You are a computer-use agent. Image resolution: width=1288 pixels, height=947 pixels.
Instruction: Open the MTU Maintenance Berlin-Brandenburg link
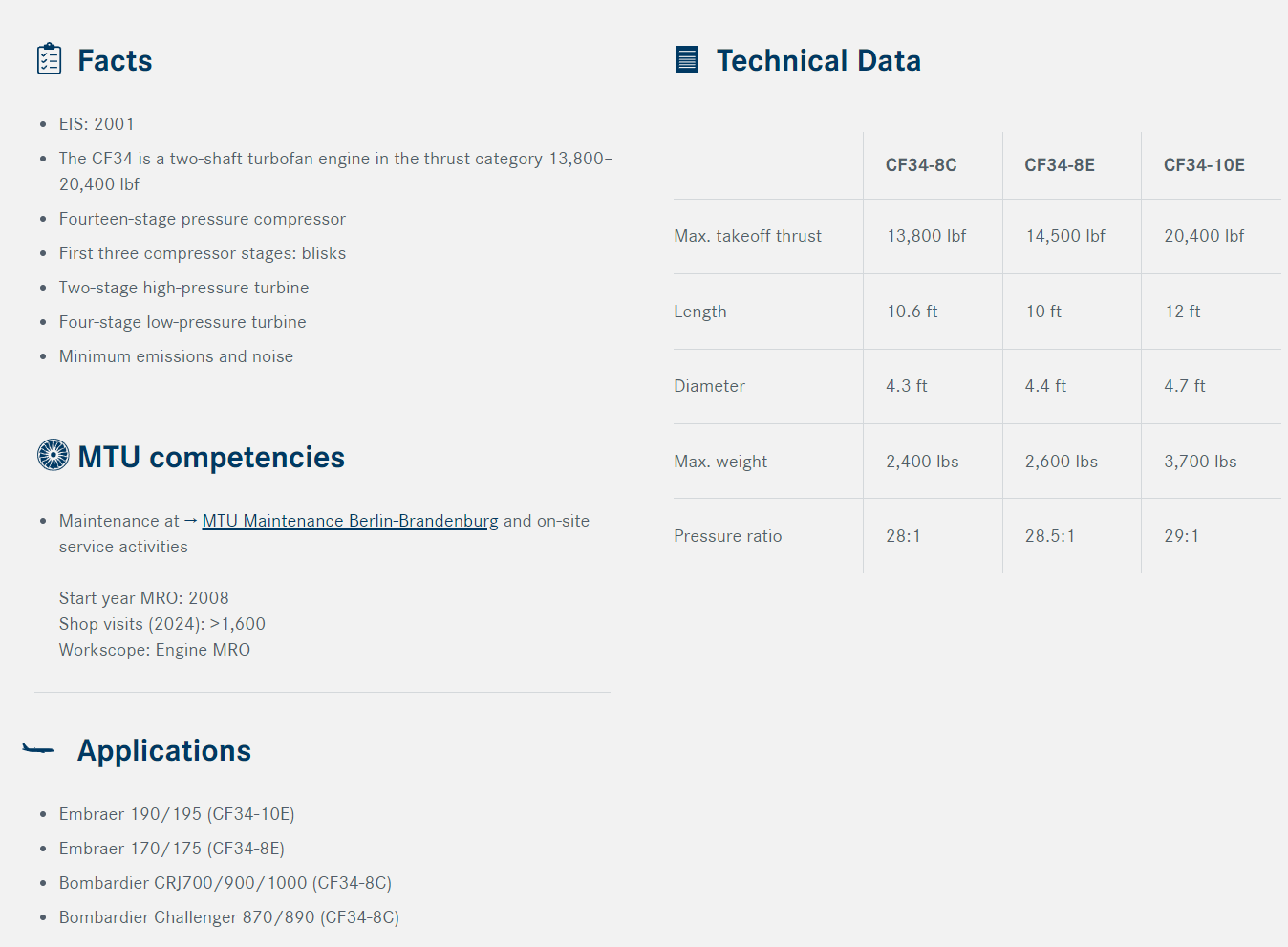click(x=351, y=521)
